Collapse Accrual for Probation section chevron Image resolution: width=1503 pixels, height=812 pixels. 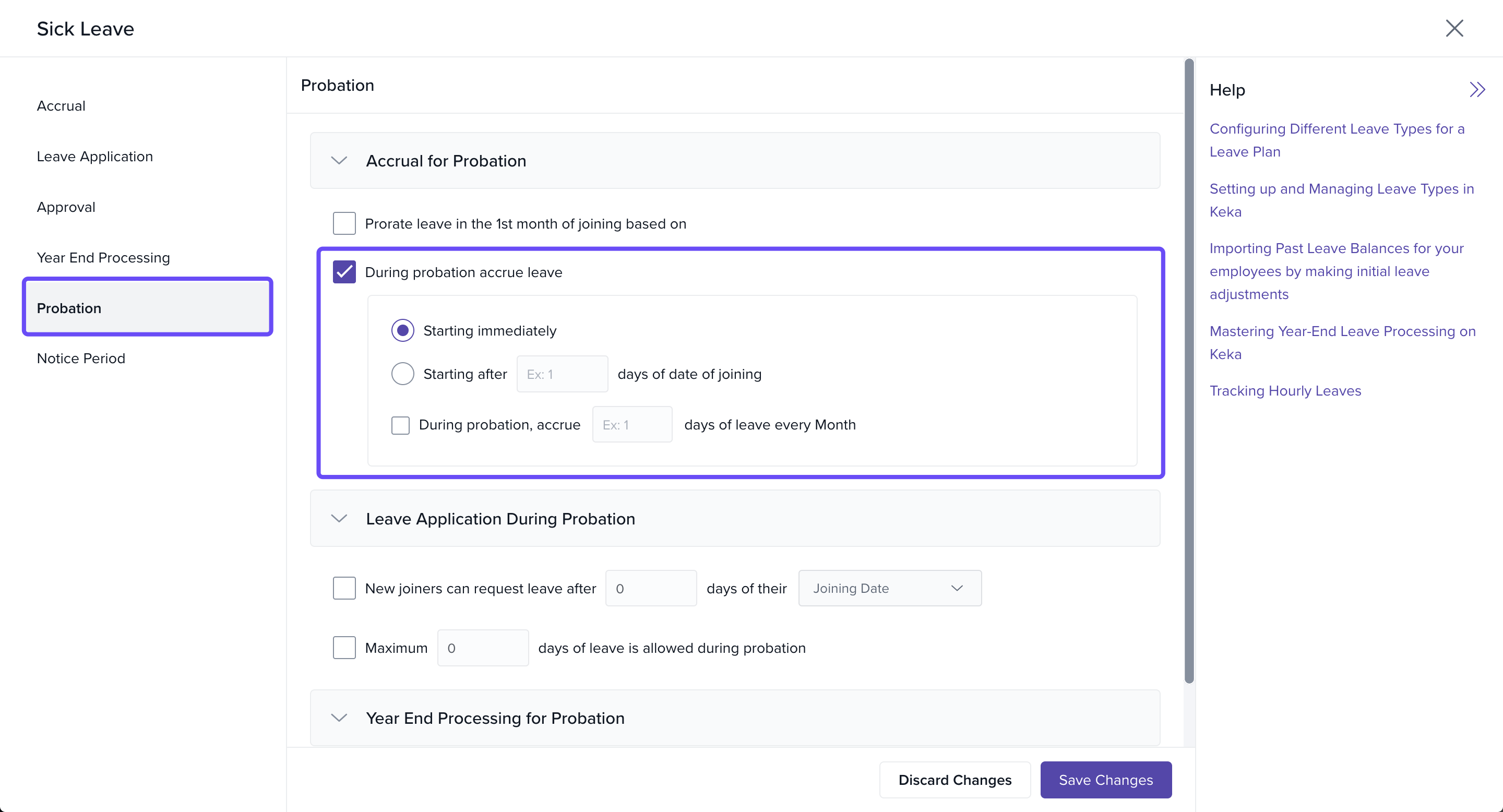(x=339, y=160)
